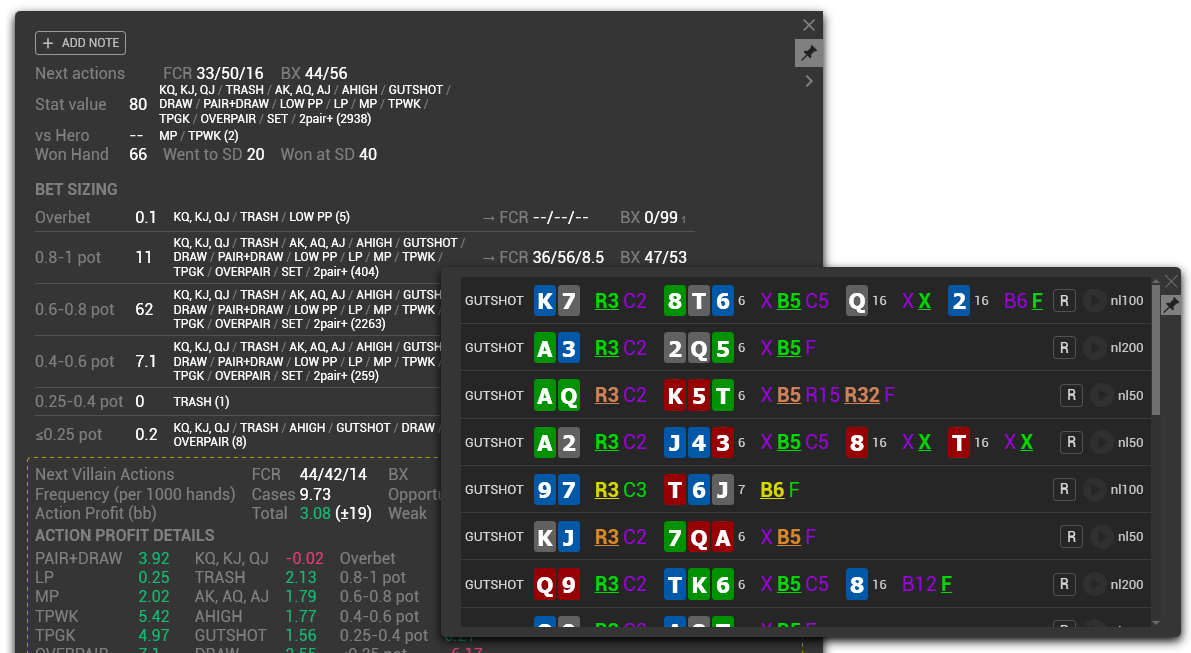This screenshot has height=653, width=1191.
Task: Close the hands list popup
Action: [1171, 282]
